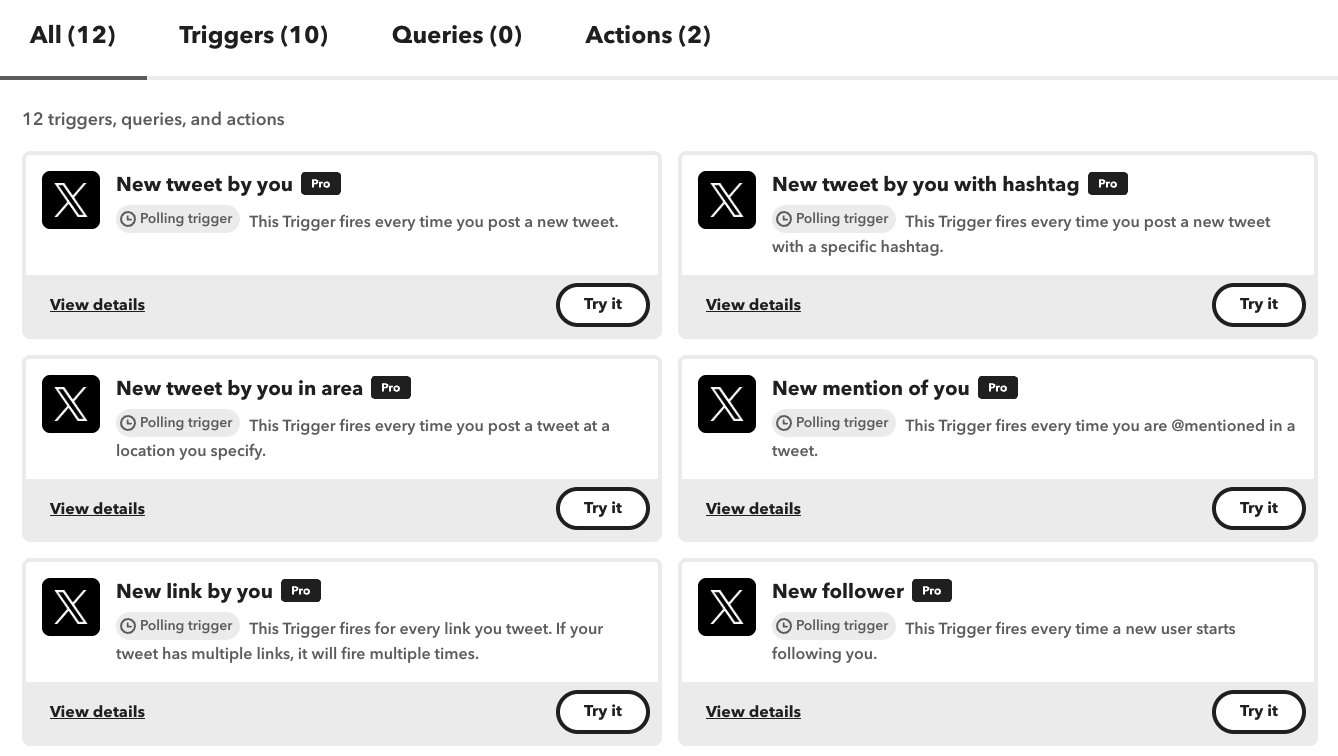The height and width of the screenshot is (756, 1338).
Task: Click the Pro badge beside New follower
Action: tap(931, 591)
